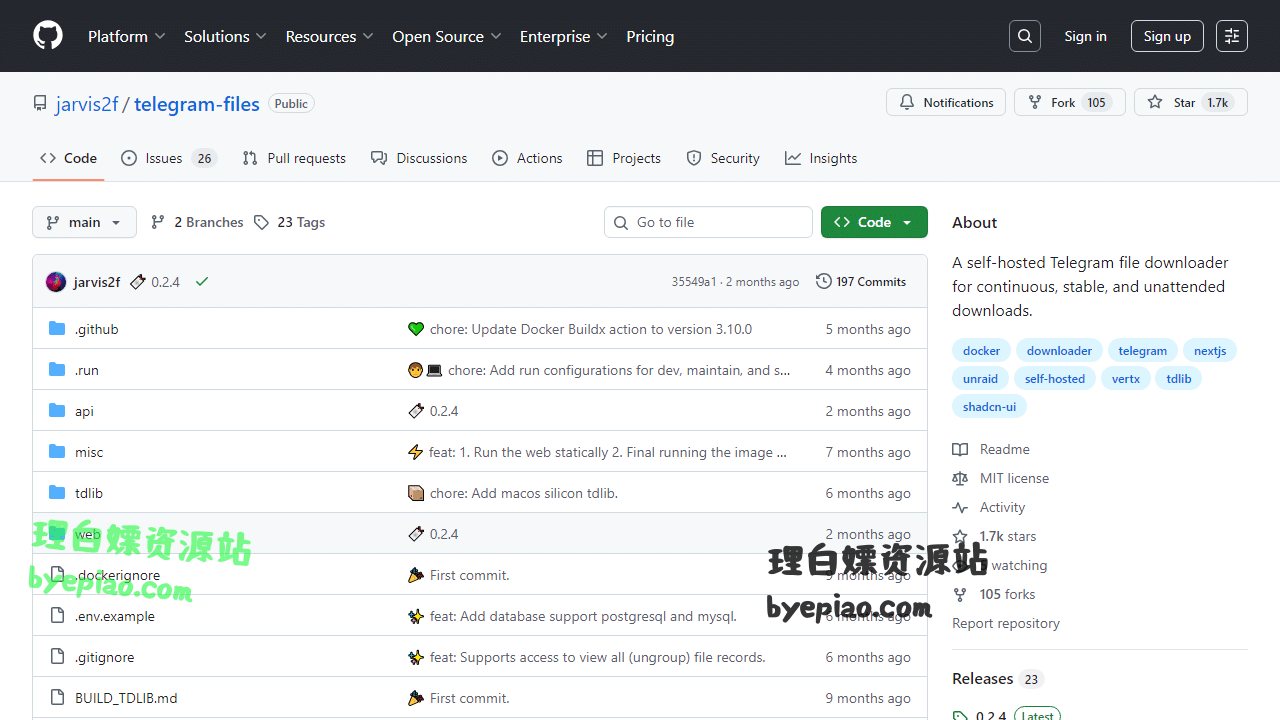Open the misc folder icon
Screen dimensions: 1280x720
[57, 452]
